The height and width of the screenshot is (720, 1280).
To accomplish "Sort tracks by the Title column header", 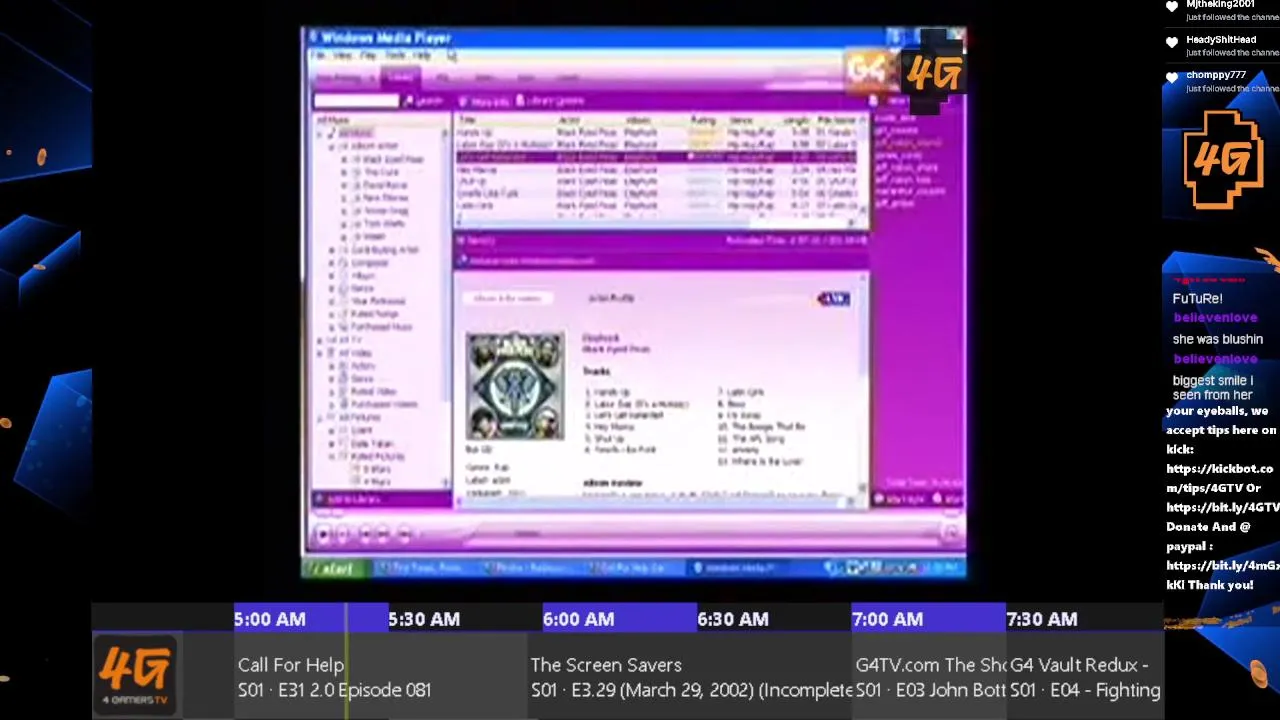I will 467,120.
